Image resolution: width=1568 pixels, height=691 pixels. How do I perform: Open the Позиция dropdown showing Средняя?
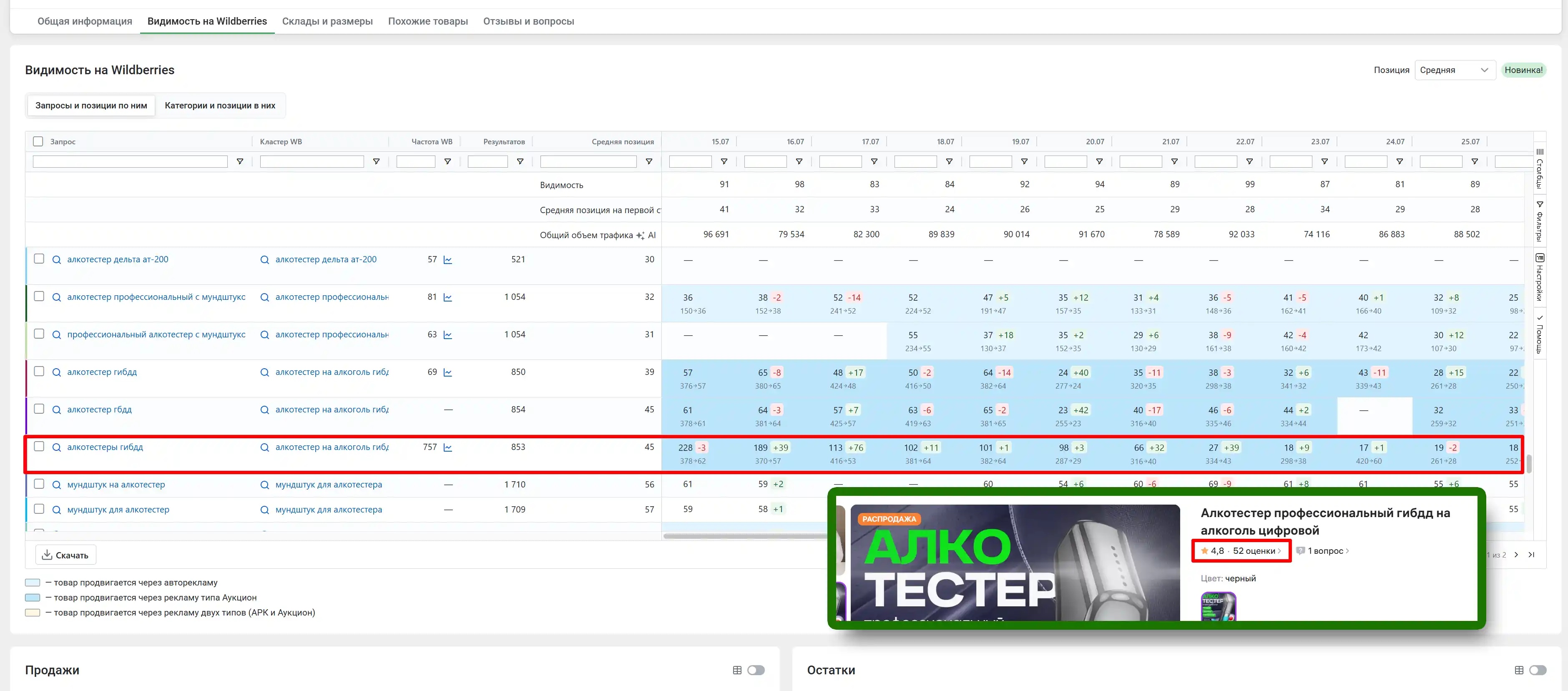click(x=1455, y=69)
